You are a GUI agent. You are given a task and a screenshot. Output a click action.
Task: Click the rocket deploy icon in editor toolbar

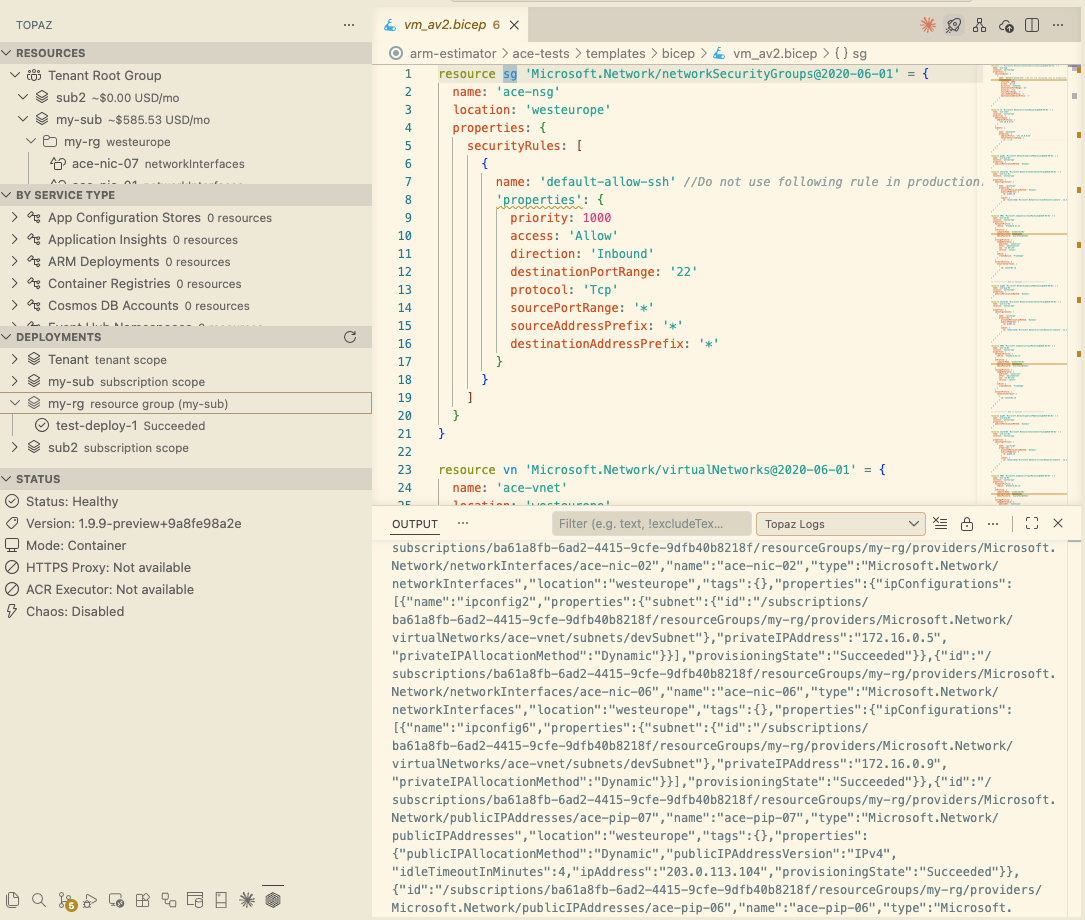(x=954, y=26)
